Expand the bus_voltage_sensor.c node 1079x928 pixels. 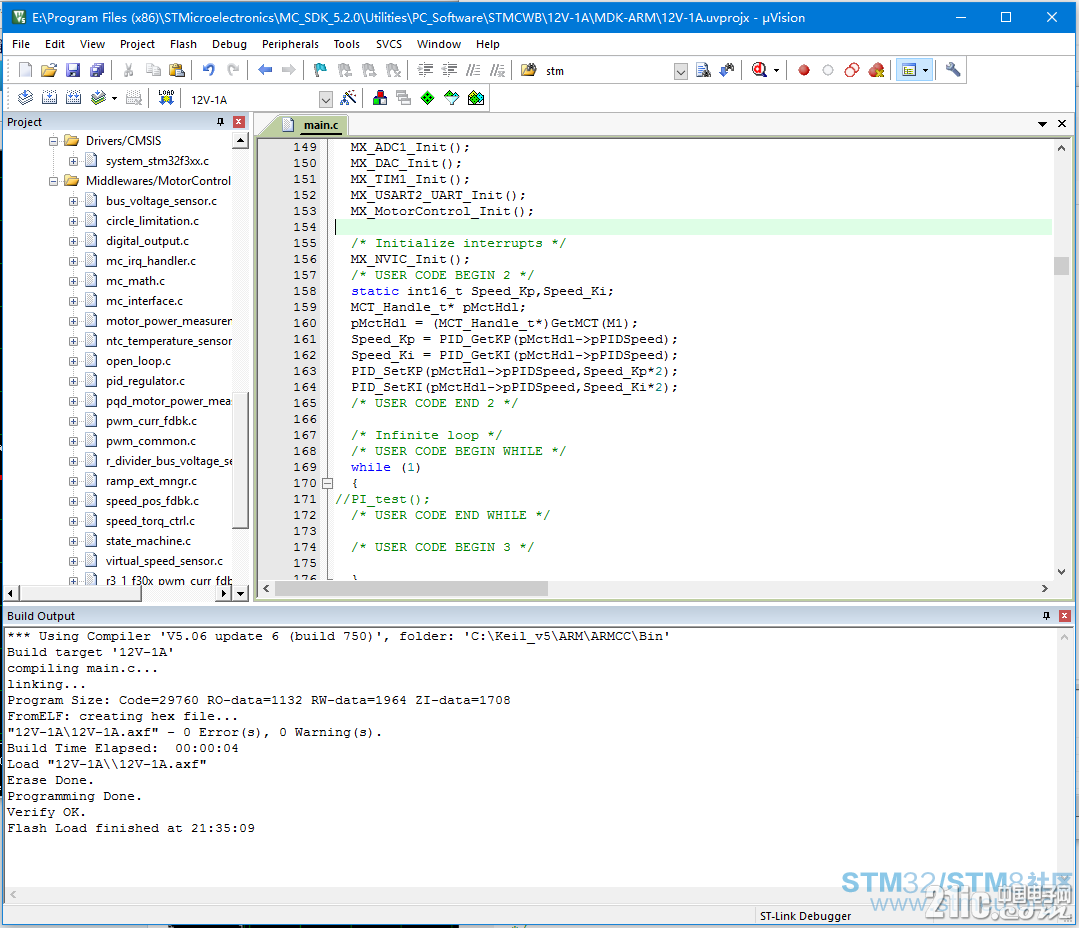click(73, 201)
